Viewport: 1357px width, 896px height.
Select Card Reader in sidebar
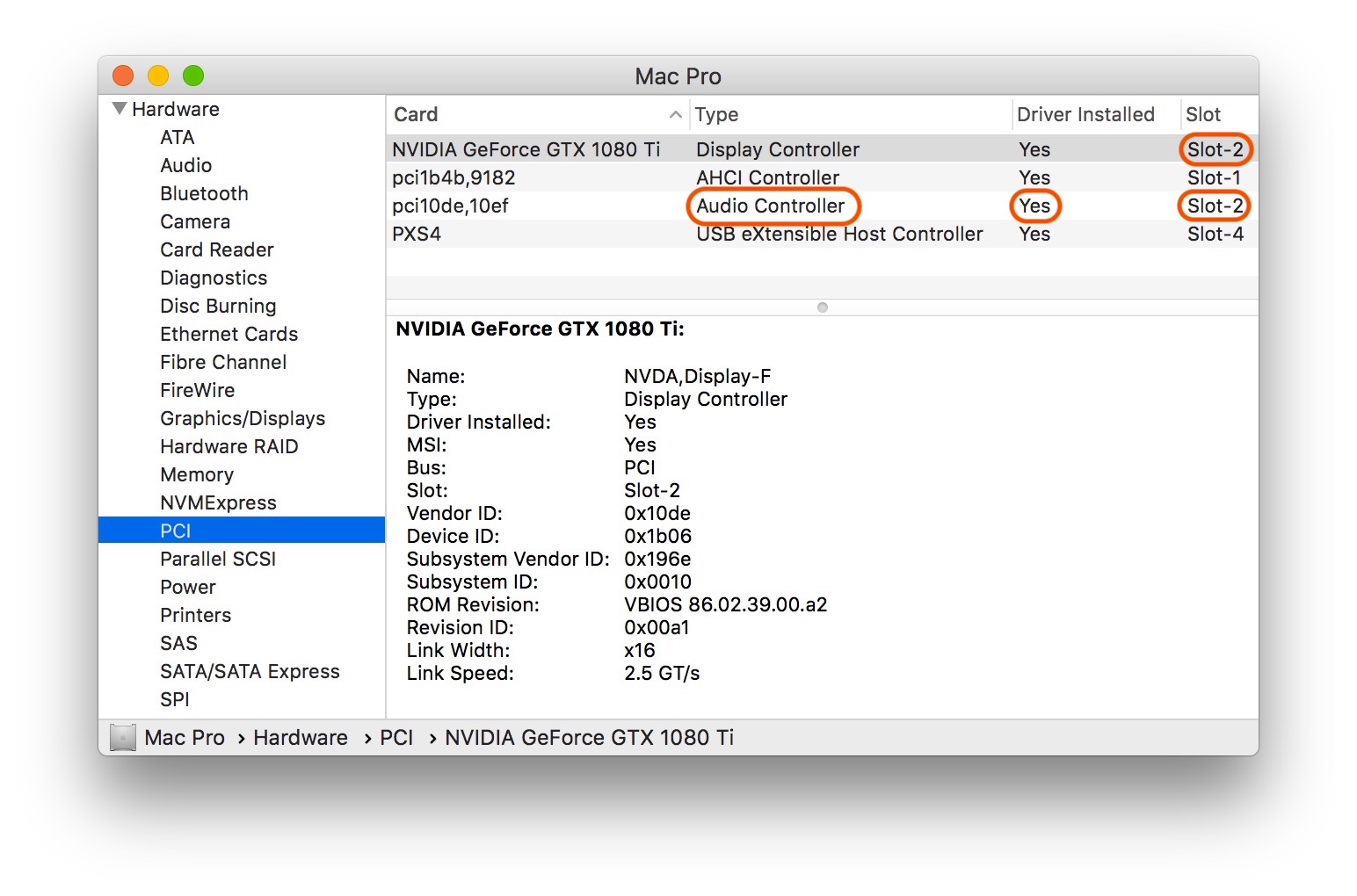coord(217,249)
